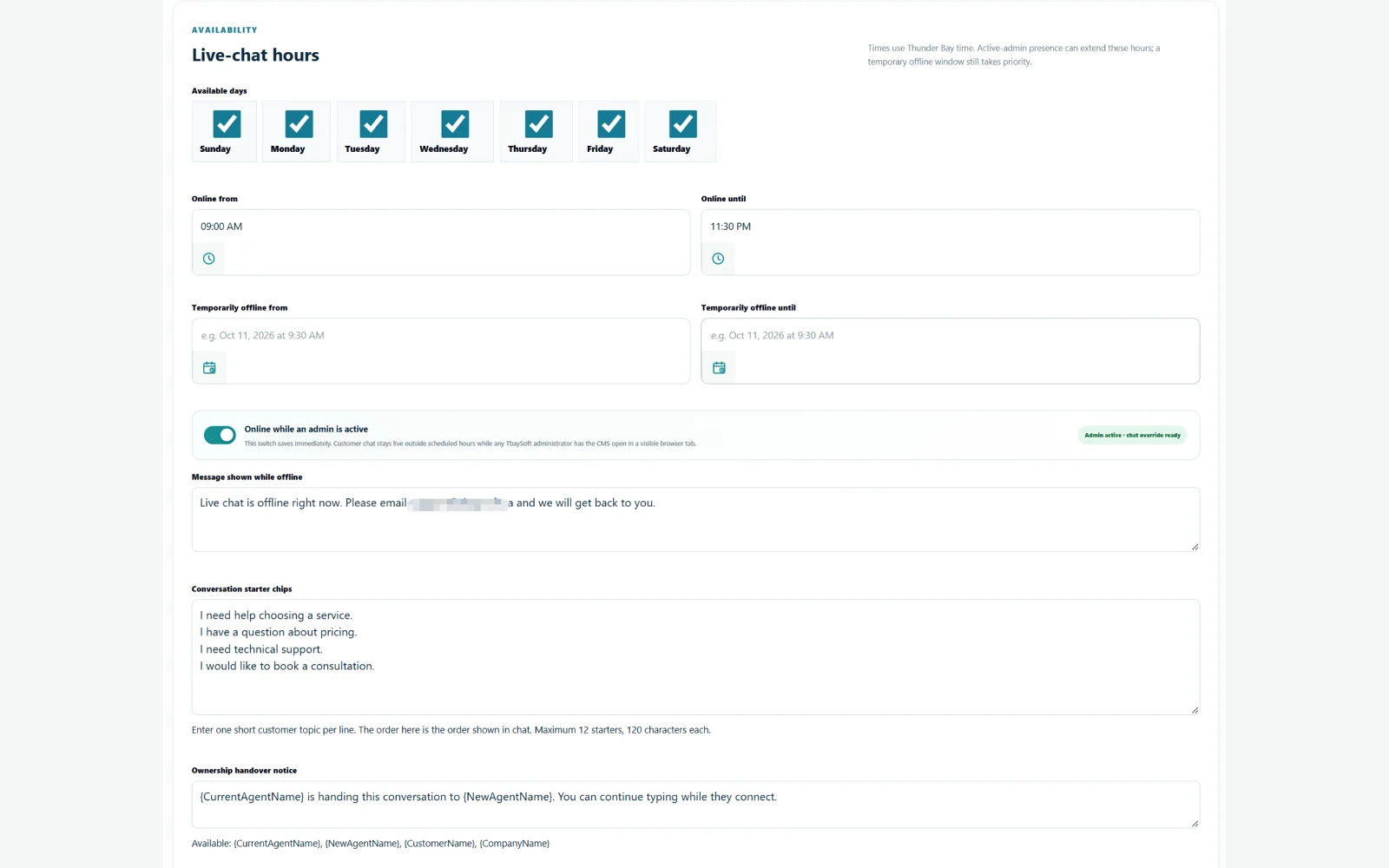
Task: Uncheck the Saturday checkbox
Action: tap(683, 124)
